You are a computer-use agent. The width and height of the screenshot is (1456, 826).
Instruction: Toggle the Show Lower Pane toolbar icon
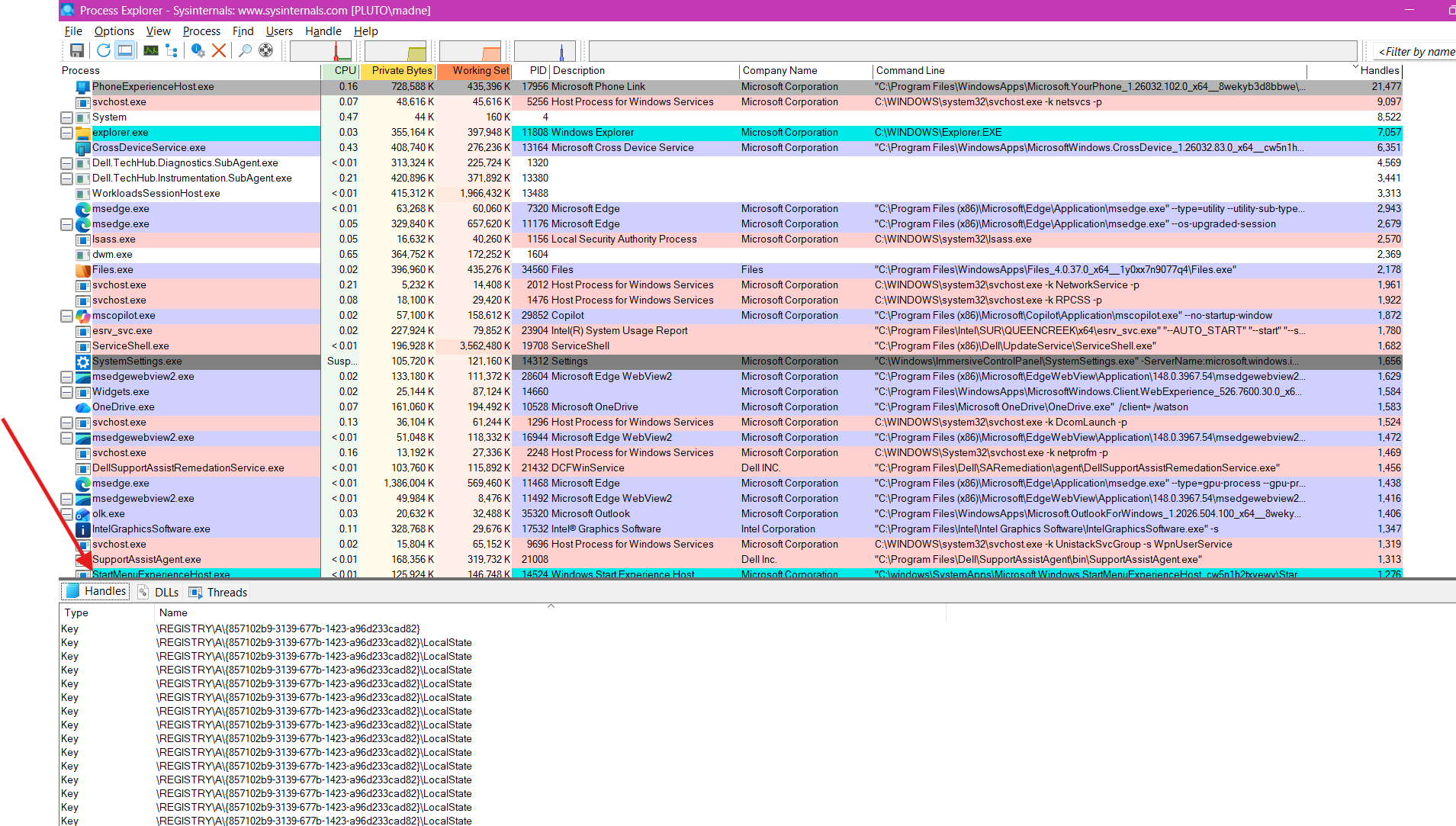125,50
